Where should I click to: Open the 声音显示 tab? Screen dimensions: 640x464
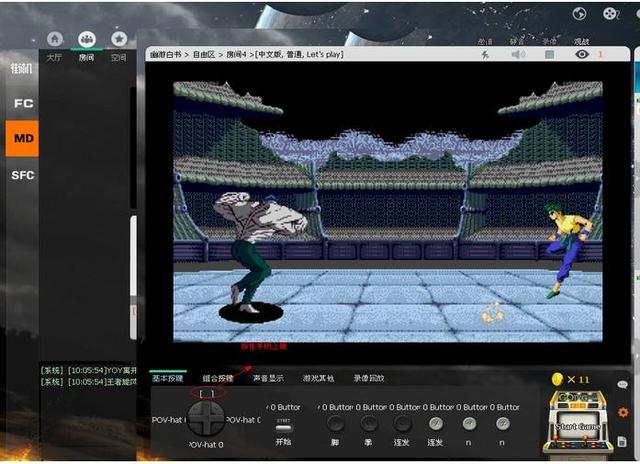268,378
